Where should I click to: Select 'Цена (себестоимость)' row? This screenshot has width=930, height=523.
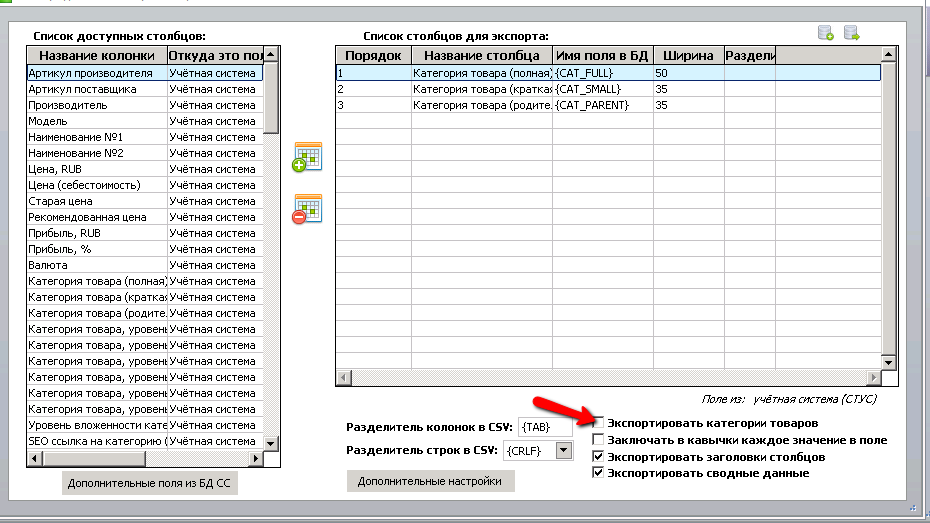click(x=145, y=185)
